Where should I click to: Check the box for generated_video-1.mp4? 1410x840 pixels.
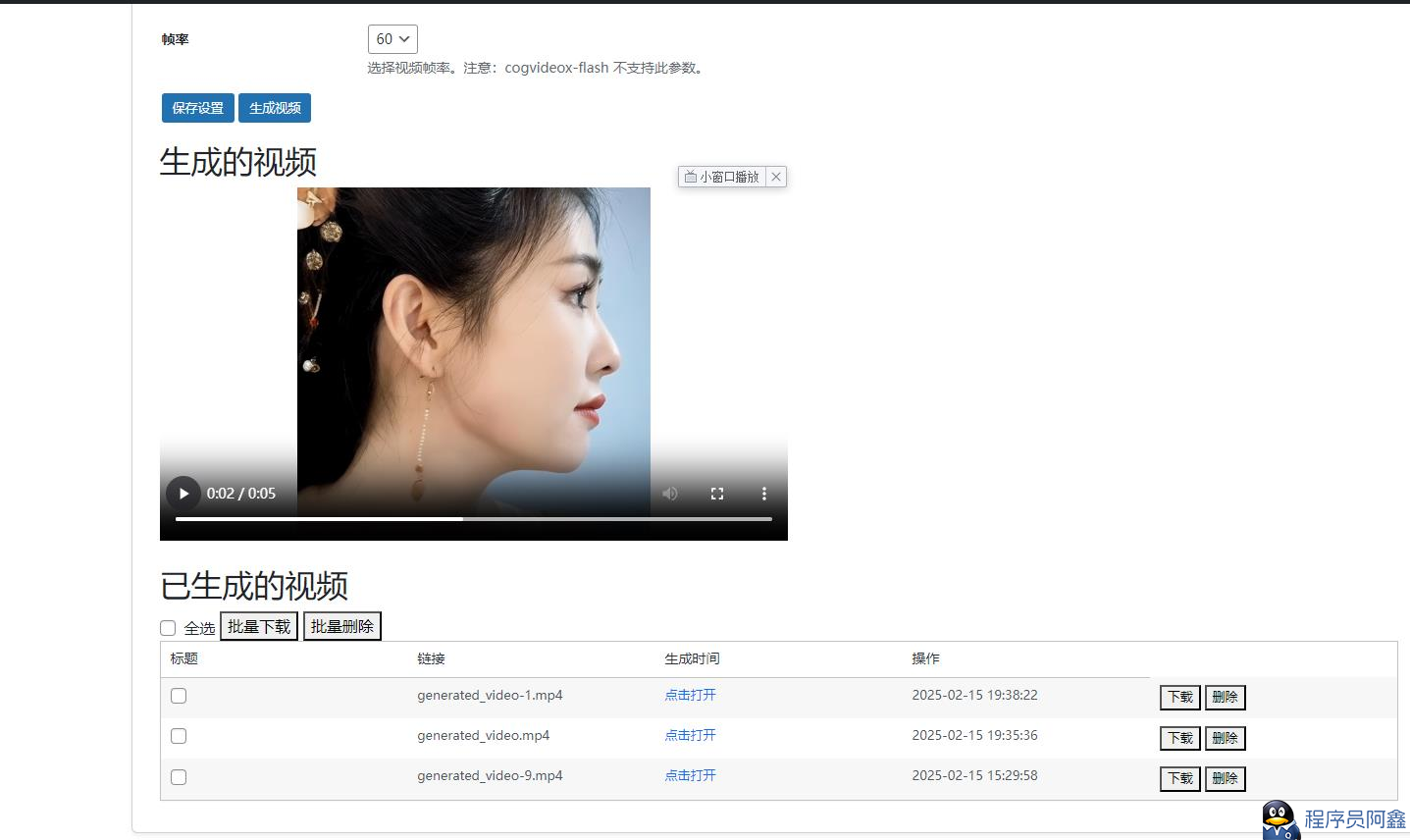click(179, 696)
